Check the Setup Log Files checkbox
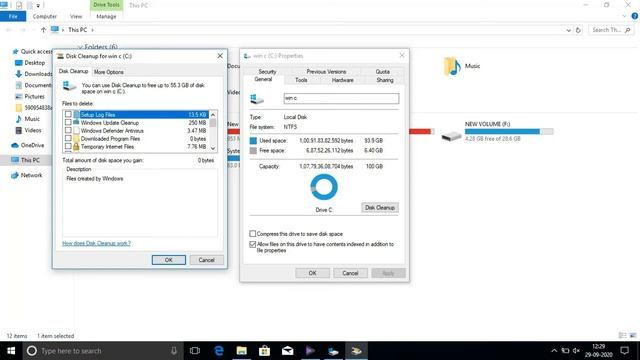Viewport: 640px width, 360px height. (x=68, y=115)
